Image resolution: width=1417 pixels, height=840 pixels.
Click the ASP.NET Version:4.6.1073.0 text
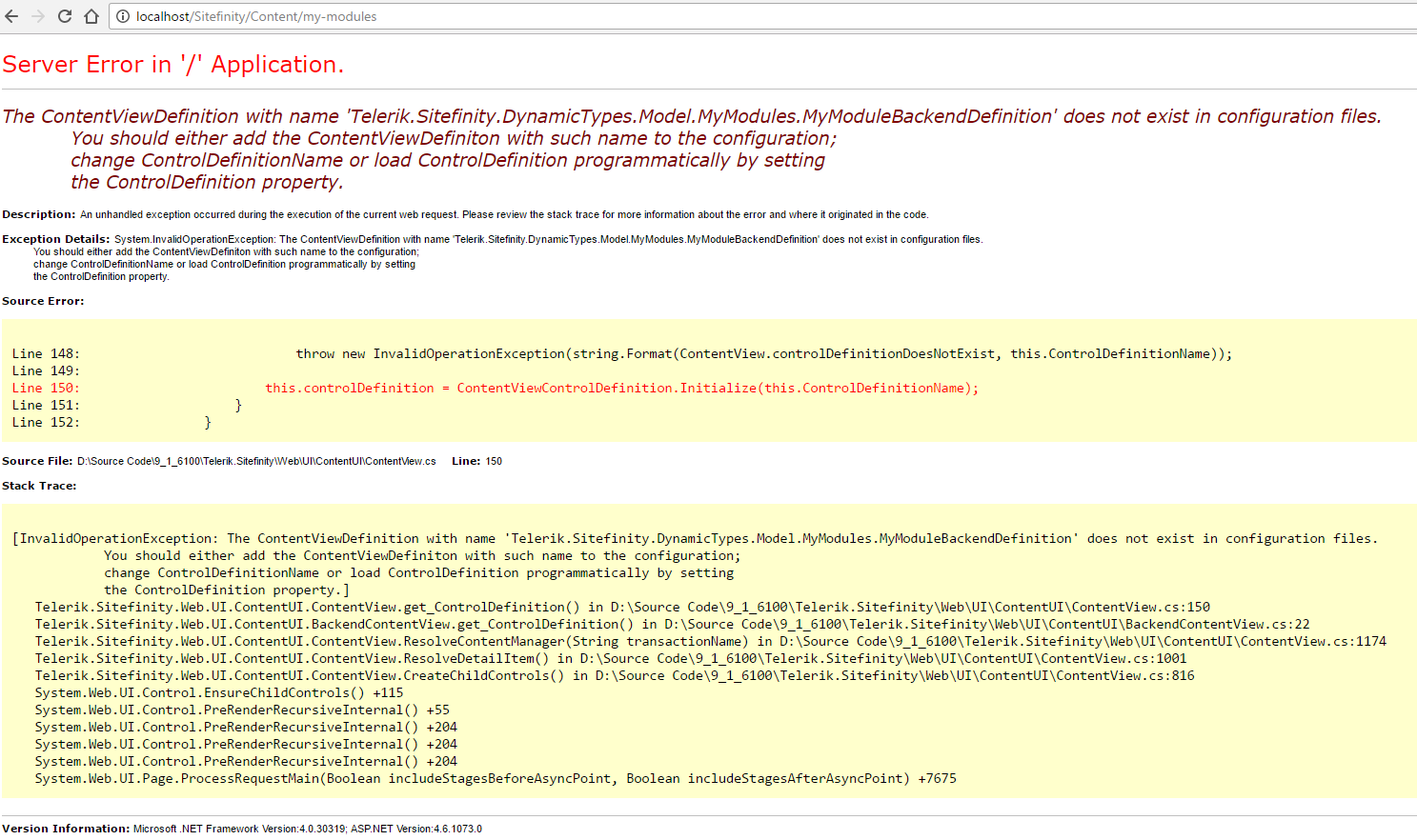tap(416, 829)
